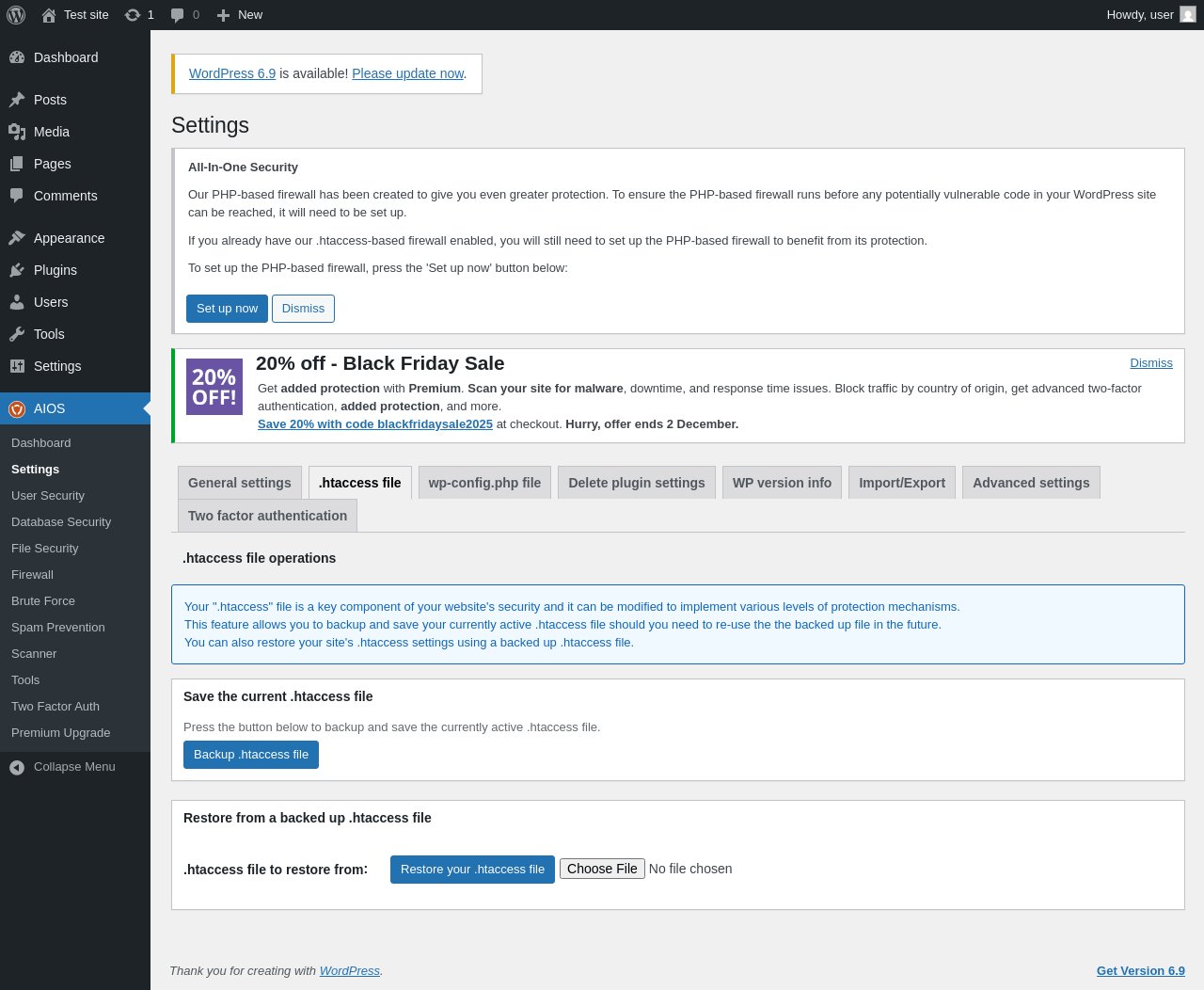
Task: Click the Dashboard gauge icon
Action: click(x=17, y=57)
